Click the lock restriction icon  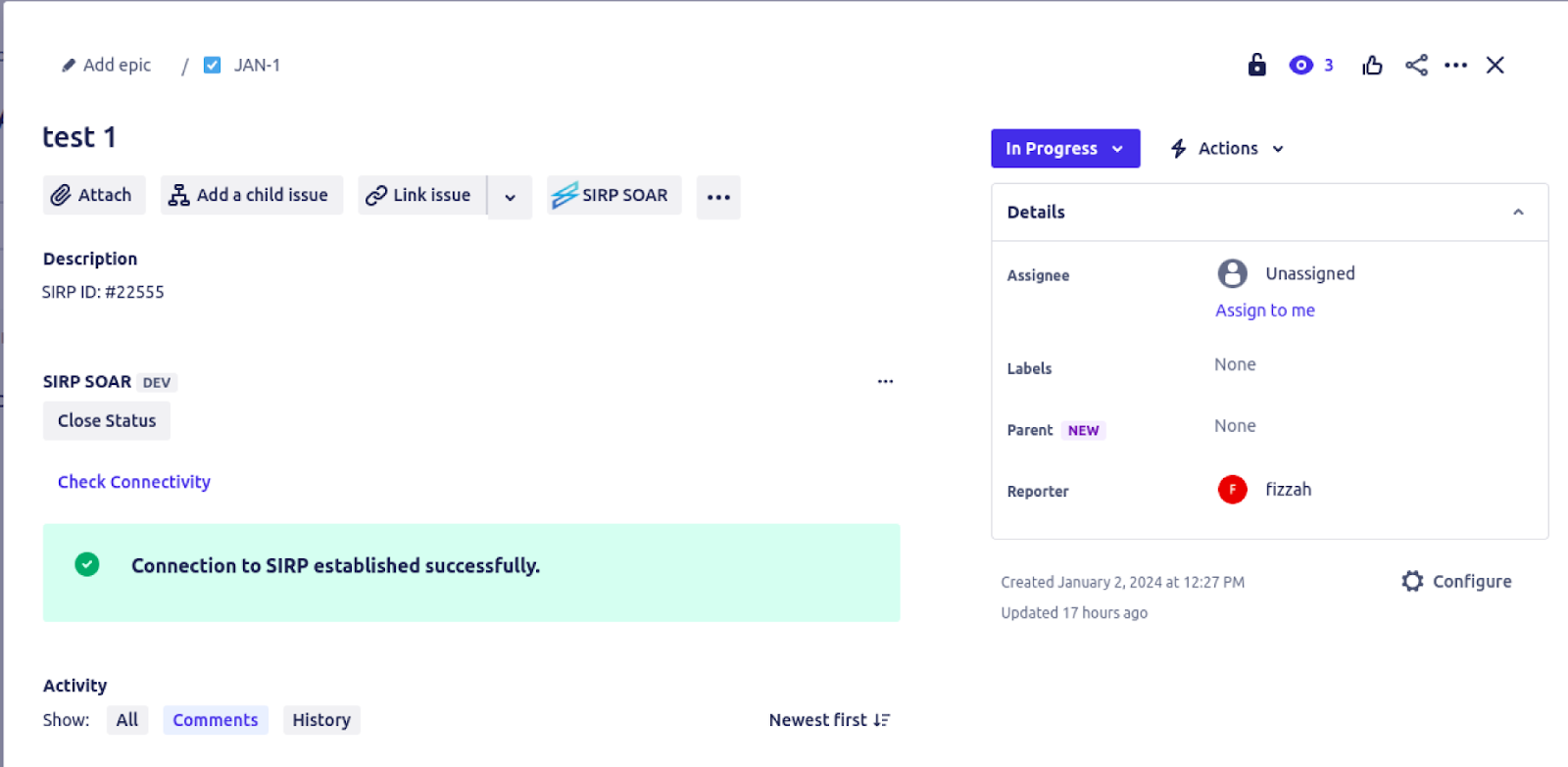coord(1256,65)
